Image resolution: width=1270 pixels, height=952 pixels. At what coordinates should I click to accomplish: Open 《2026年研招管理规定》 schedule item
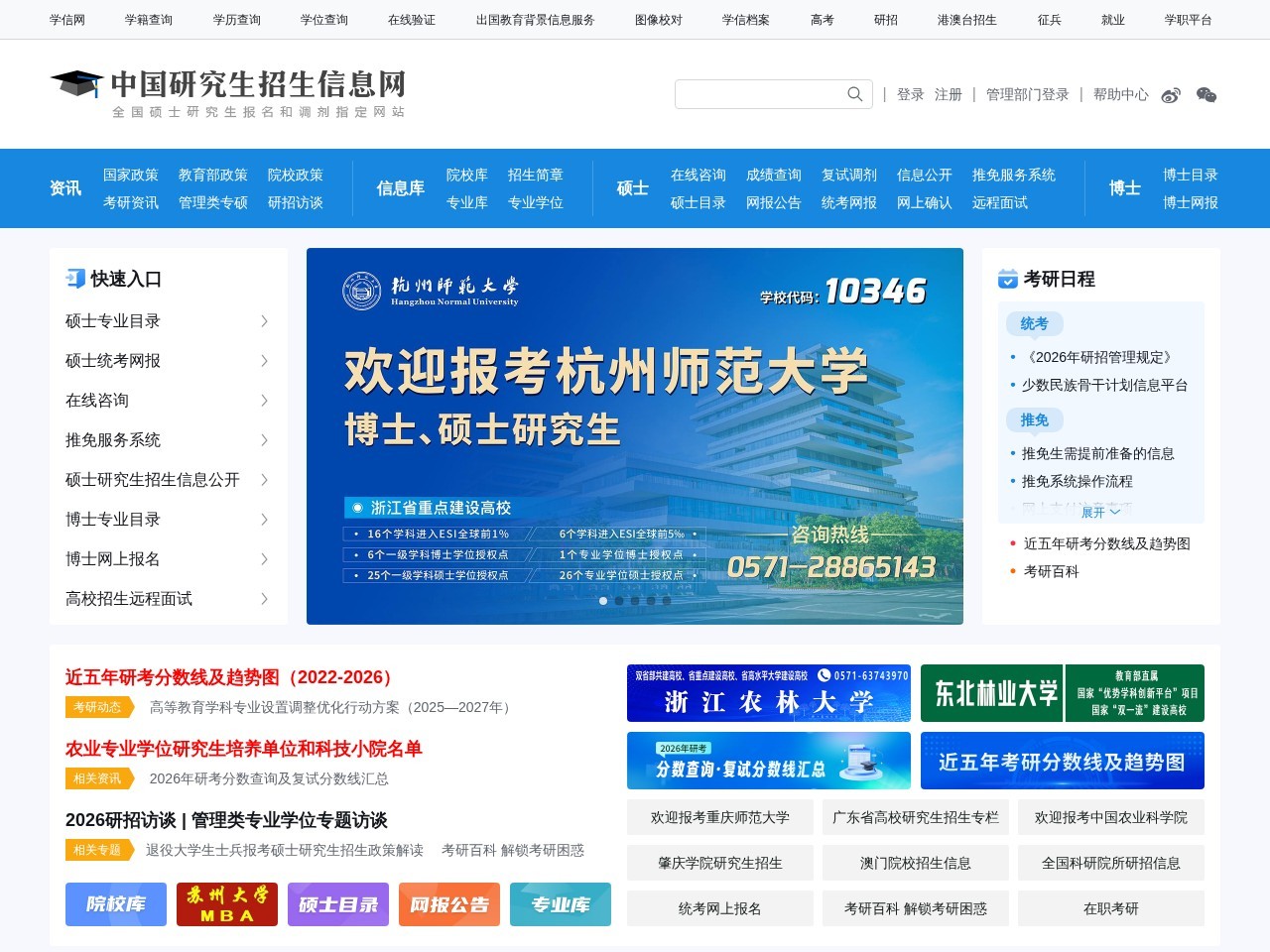[1099, 357]
